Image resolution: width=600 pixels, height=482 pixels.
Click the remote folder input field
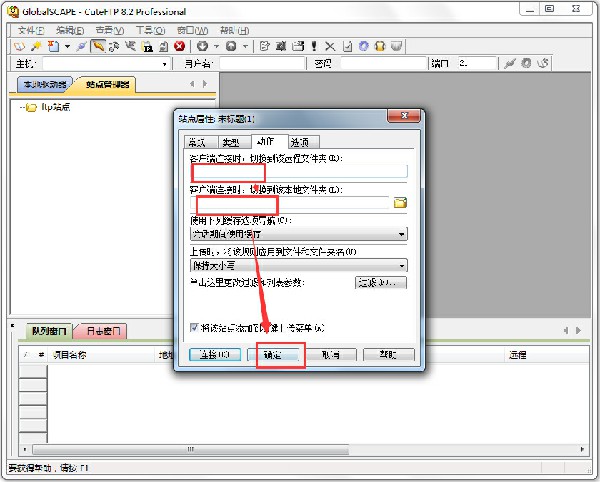(x=298, y=172)
